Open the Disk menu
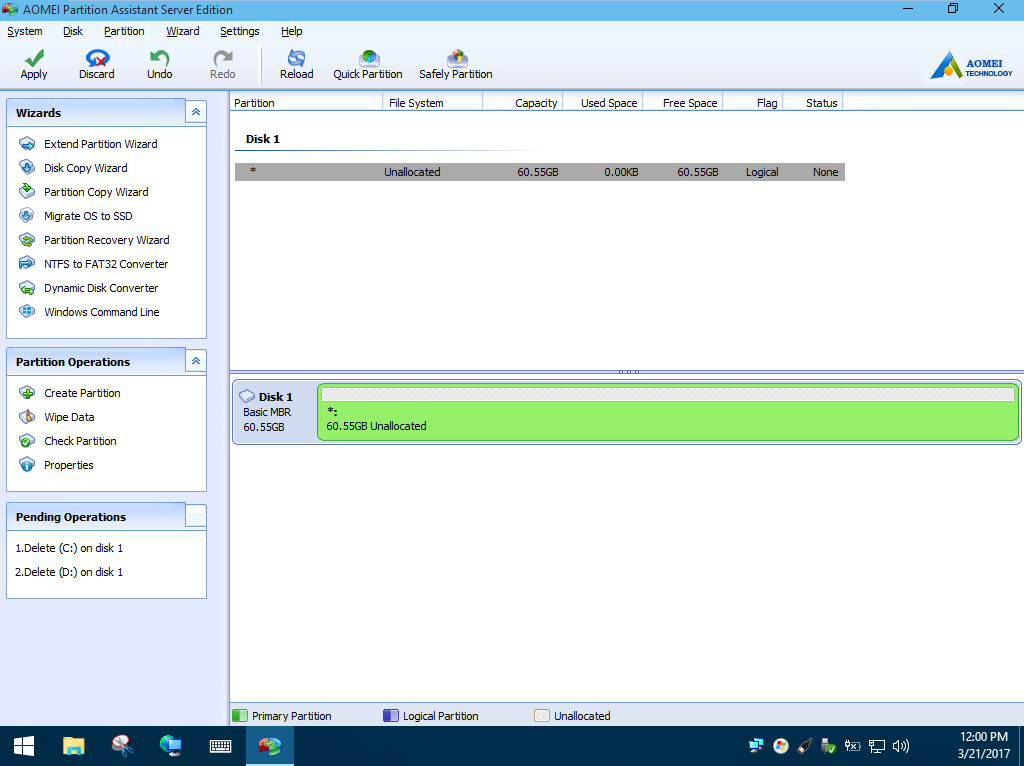1024x766 pixels. 72,31
